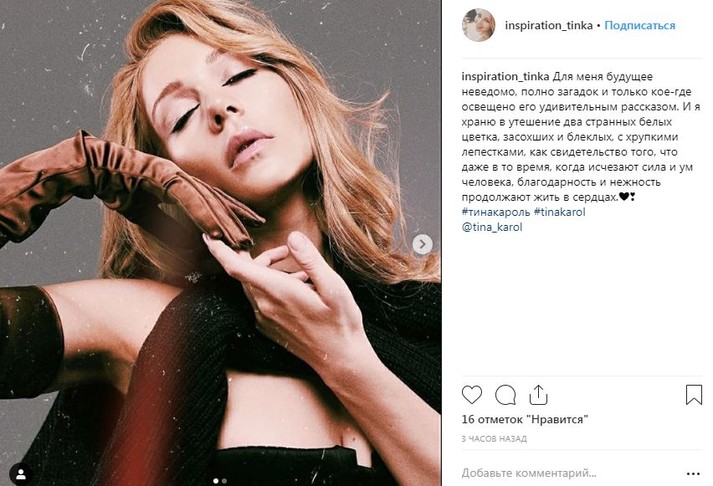Go to next photo with carousel arrow

point(423,243)
